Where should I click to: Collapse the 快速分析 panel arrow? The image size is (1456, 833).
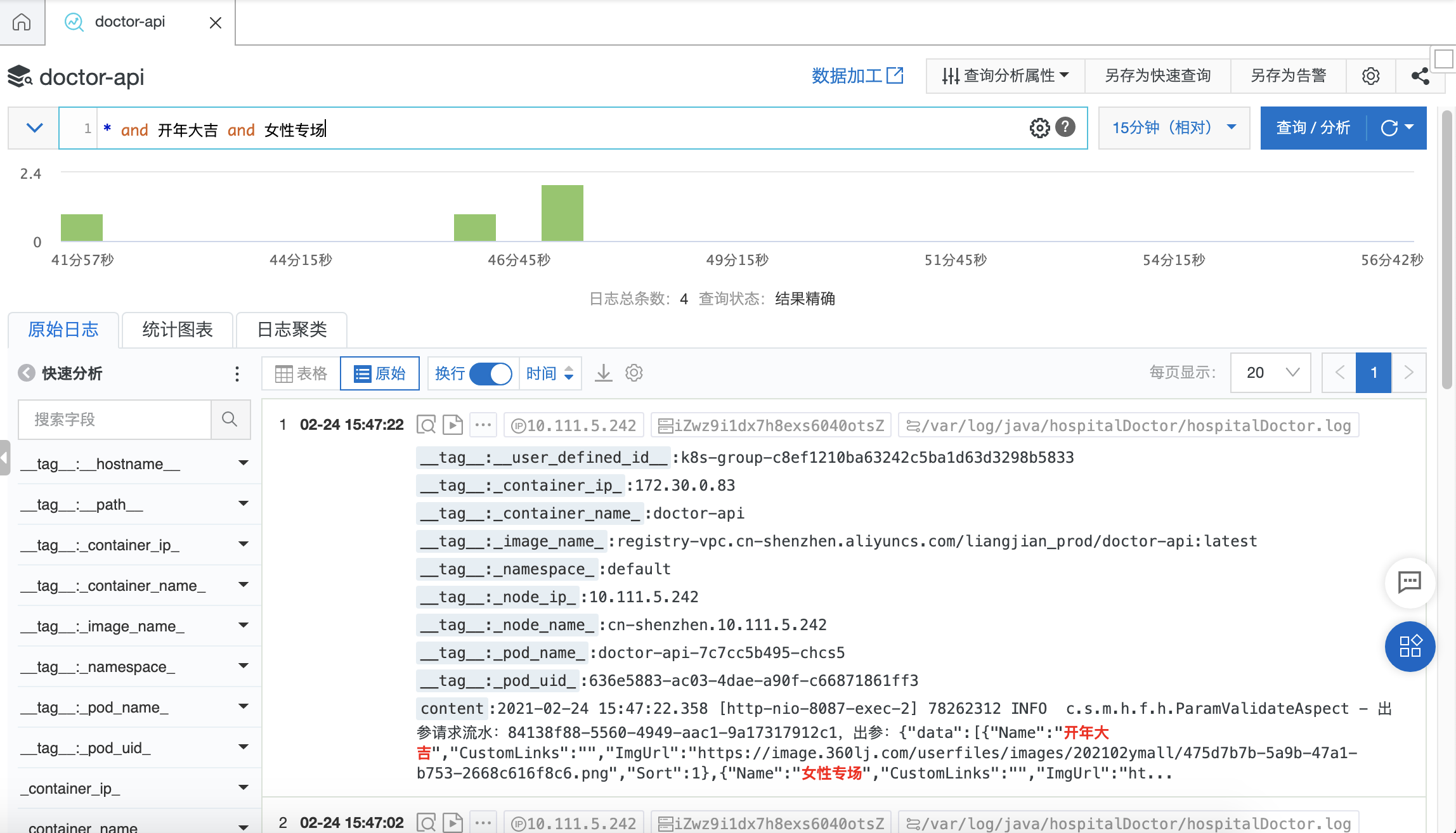[27, 373]
